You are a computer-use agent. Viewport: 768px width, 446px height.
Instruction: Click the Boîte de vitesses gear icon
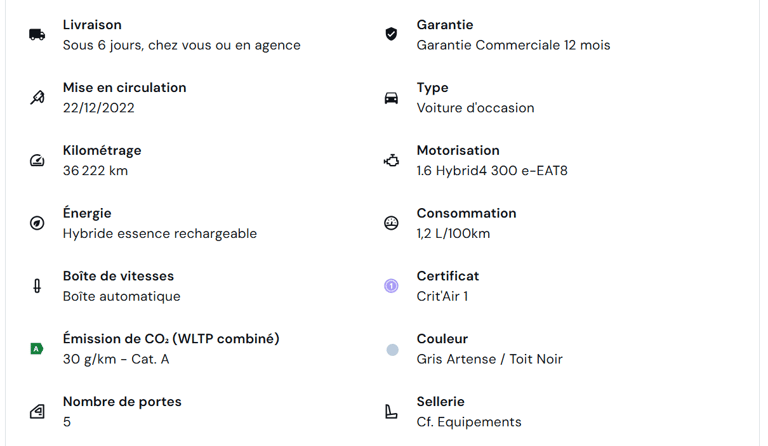pyautogui.click(x=37, y=287)
